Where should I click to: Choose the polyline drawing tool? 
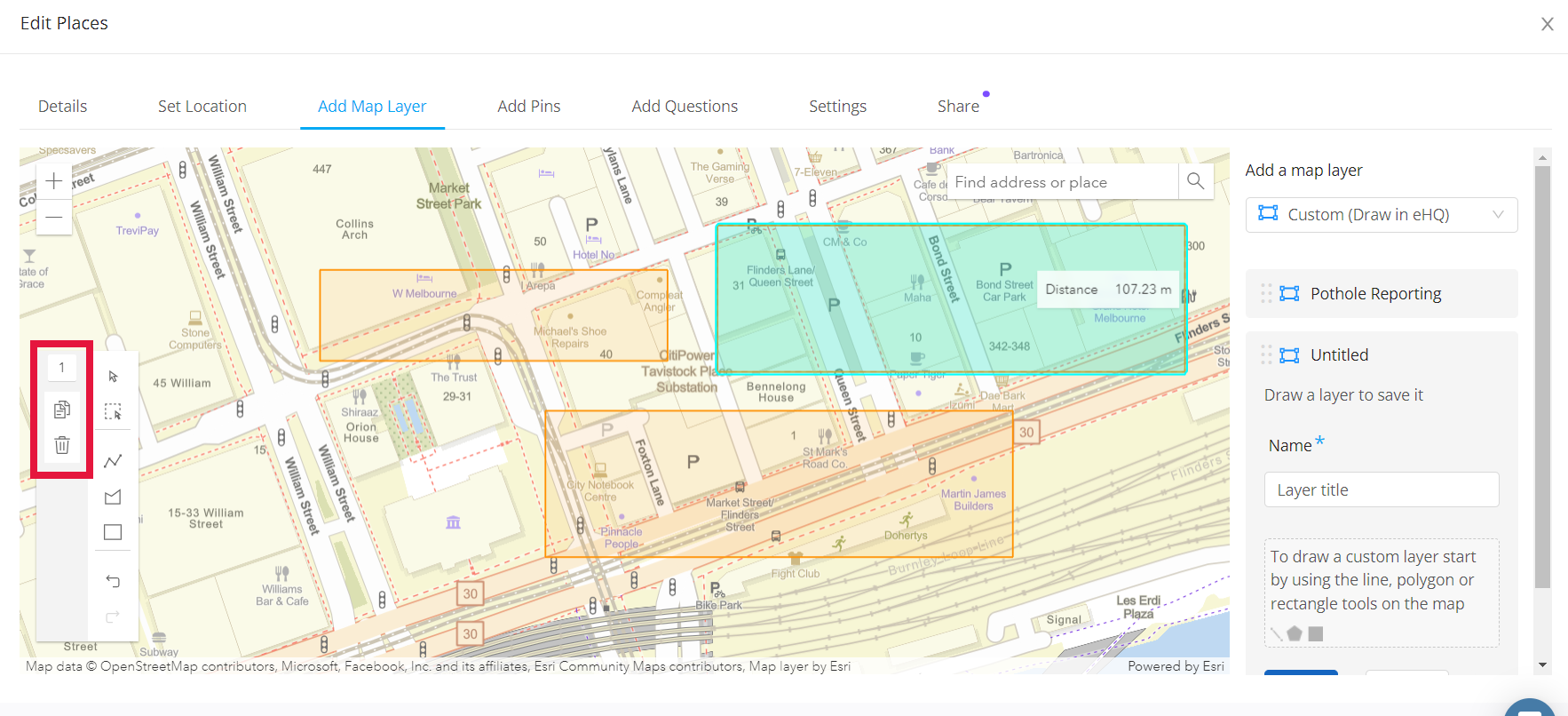113,461
